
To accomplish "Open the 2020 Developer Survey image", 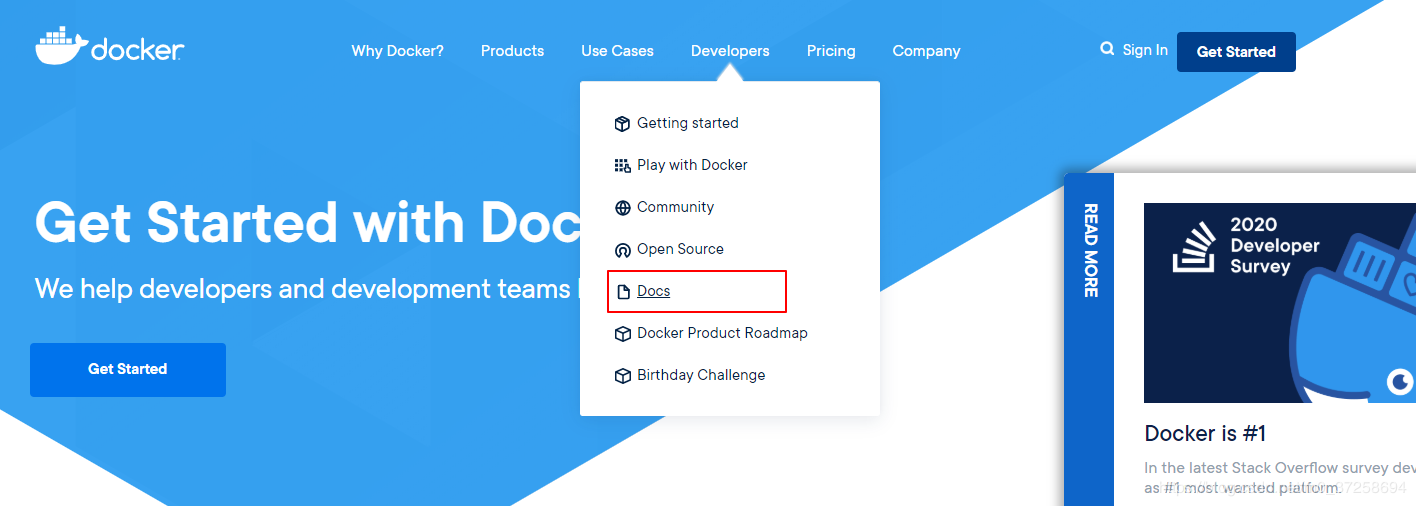I will click(x=1280, y=303).
